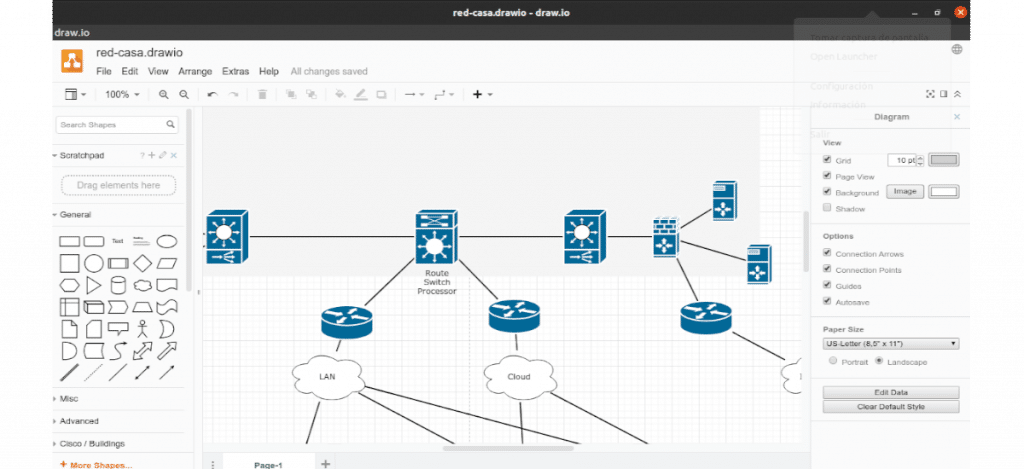The image size is (1024, 469).
Task: Open the insert plus dropdown
Action: 483,95
